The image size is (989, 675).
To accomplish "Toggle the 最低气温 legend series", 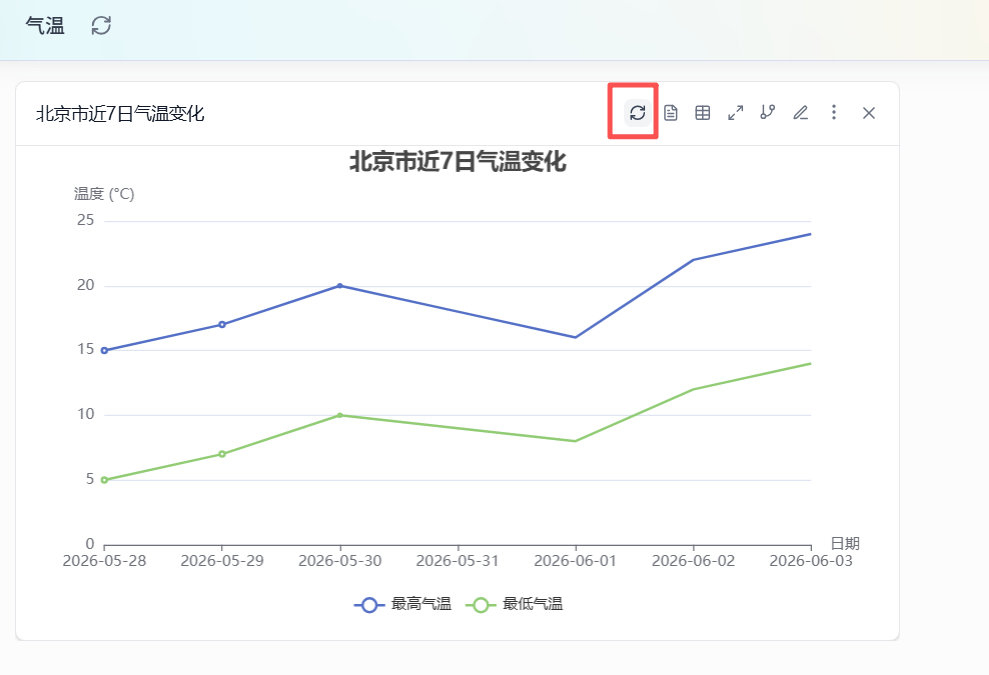I will pyautogui.click(x=514, y=604).
